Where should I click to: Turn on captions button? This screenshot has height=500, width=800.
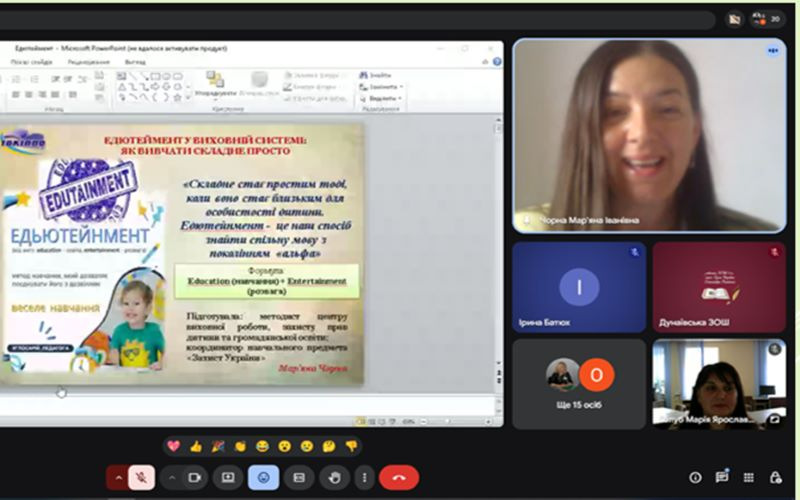[x=299, y=478]
